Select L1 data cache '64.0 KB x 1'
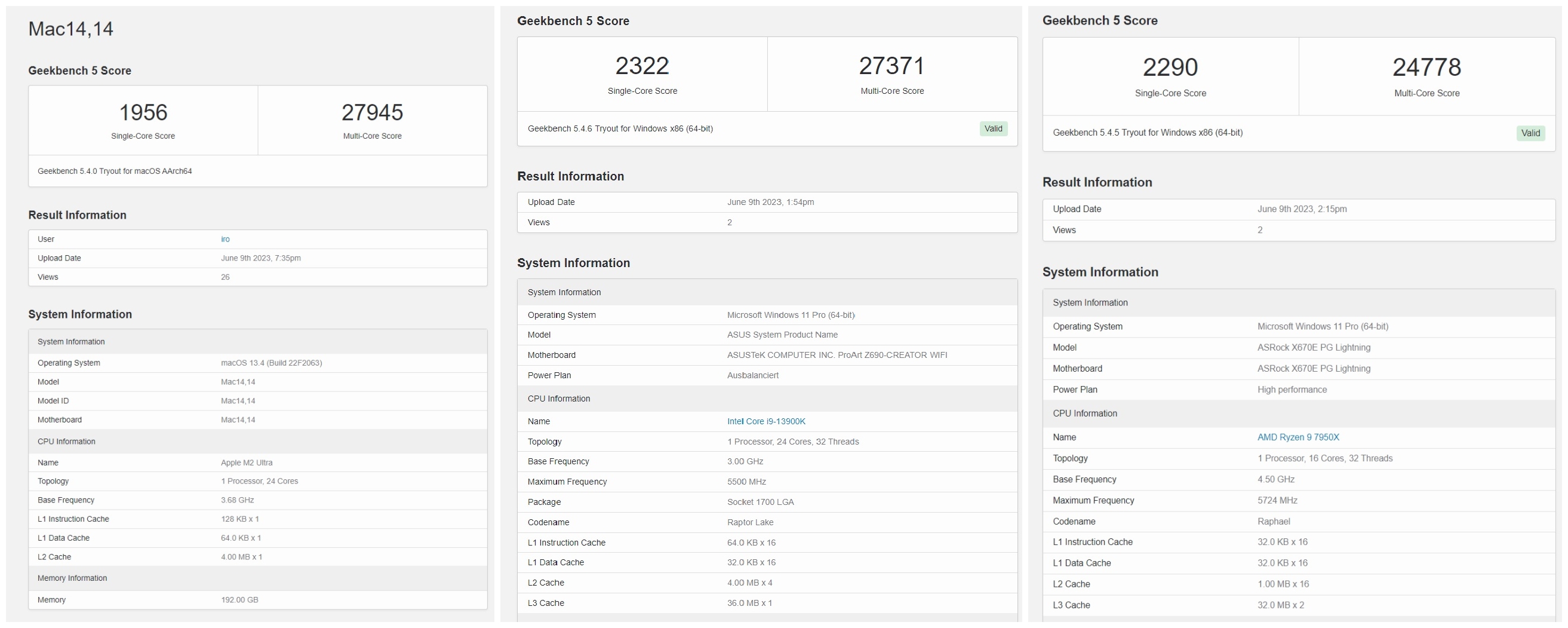The image size is (1568, 628). pyautogui.click(x=241, y=538)
